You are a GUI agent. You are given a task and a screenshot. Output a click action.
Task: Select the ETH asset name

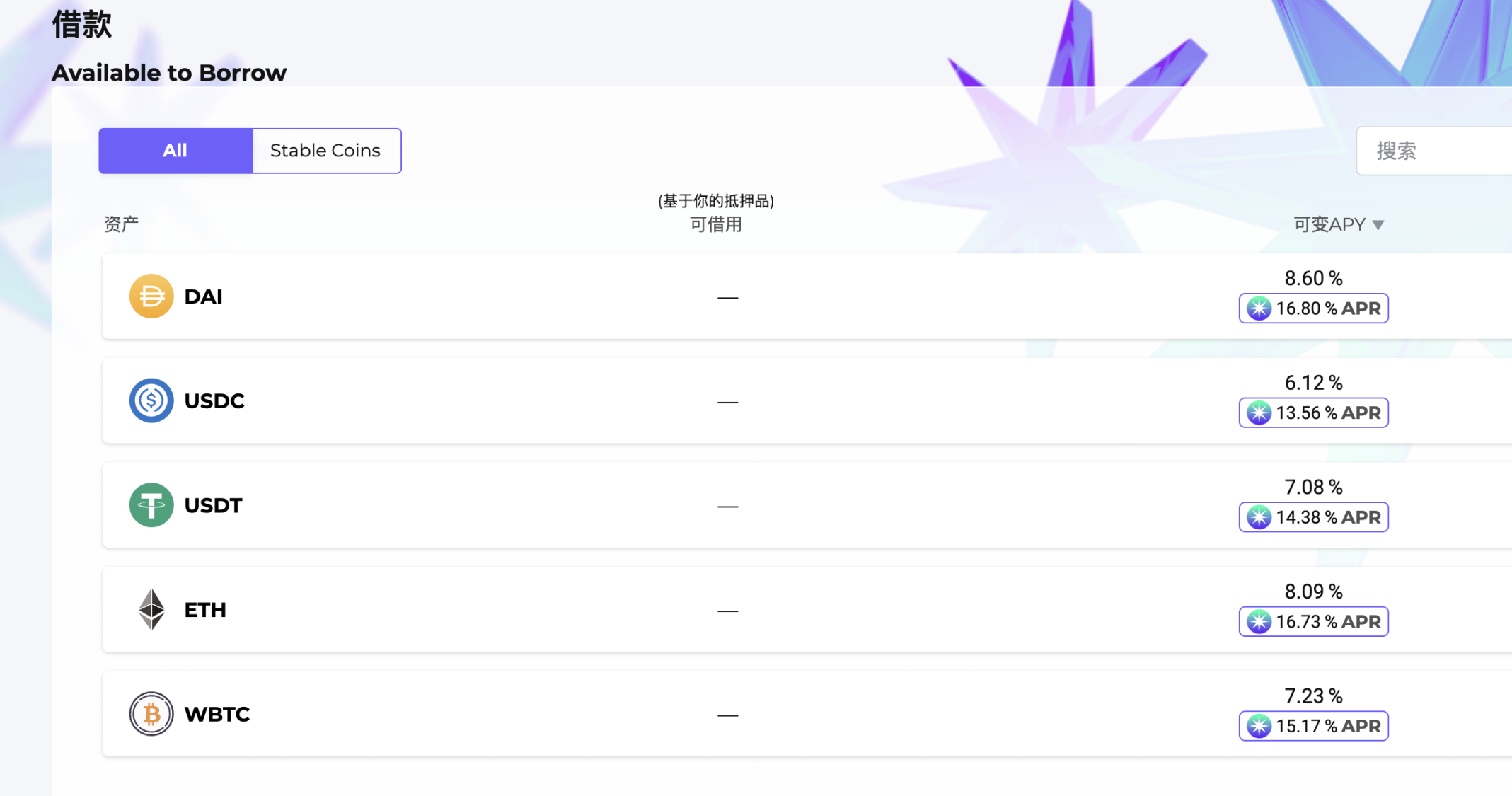point(205,610)
